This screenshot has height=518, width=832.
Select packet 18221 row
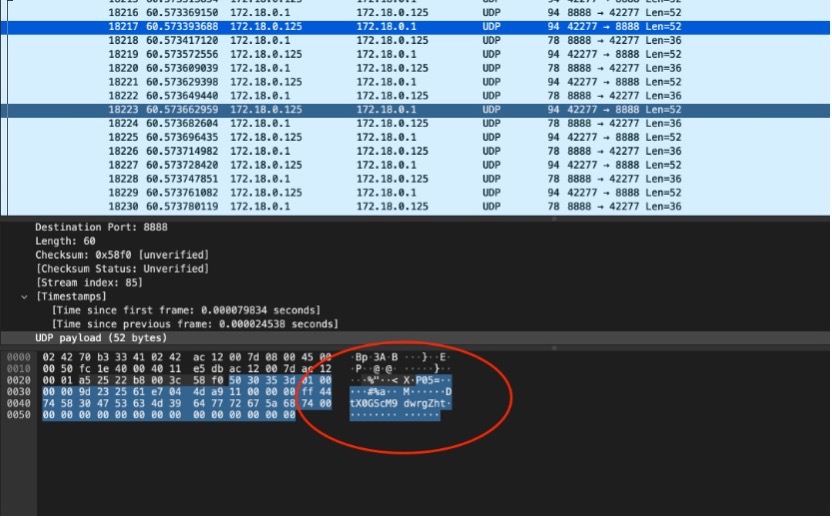tap(416, 82)
